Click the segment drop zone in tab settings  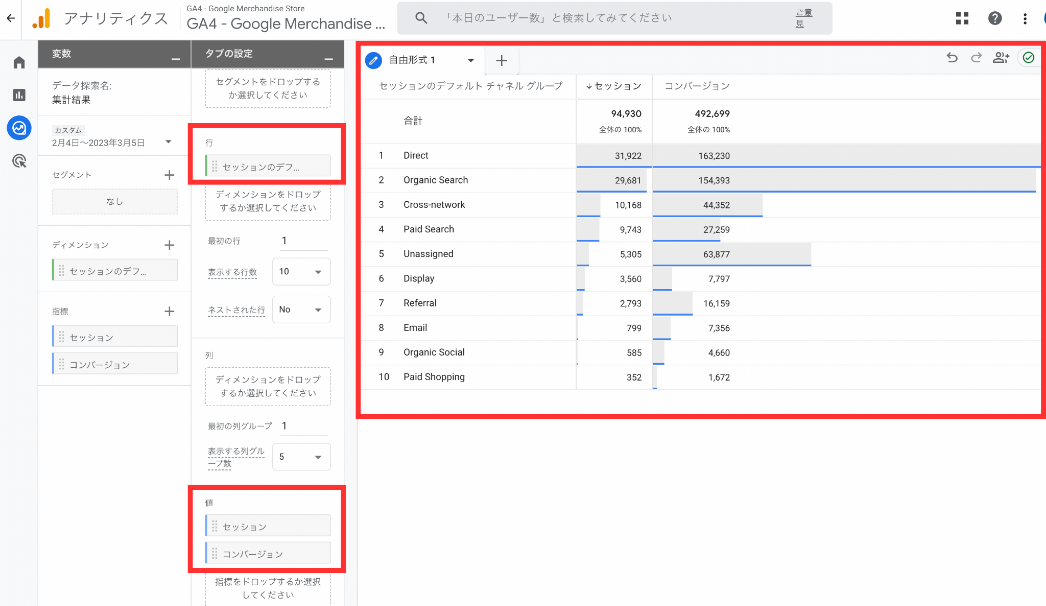pyautogui.click(x=268, y=88)
